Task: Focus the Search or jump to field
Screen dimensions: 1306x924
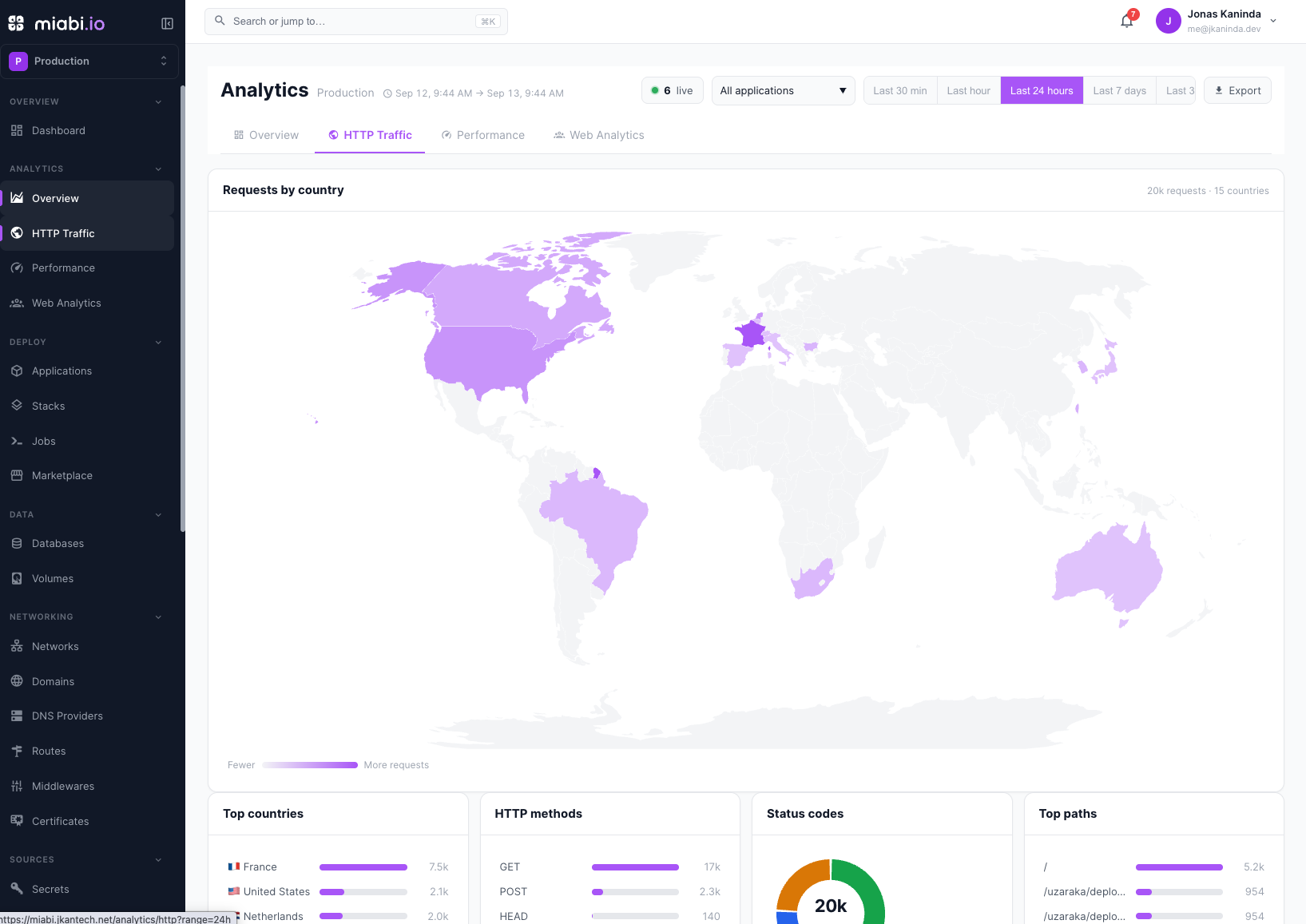Action: coord(356,22)
